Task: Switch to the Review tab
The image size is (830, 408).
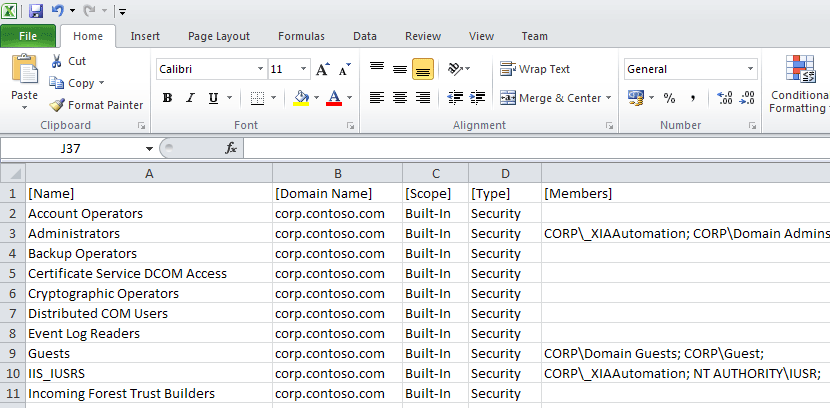Action: (x=423, y=36)
